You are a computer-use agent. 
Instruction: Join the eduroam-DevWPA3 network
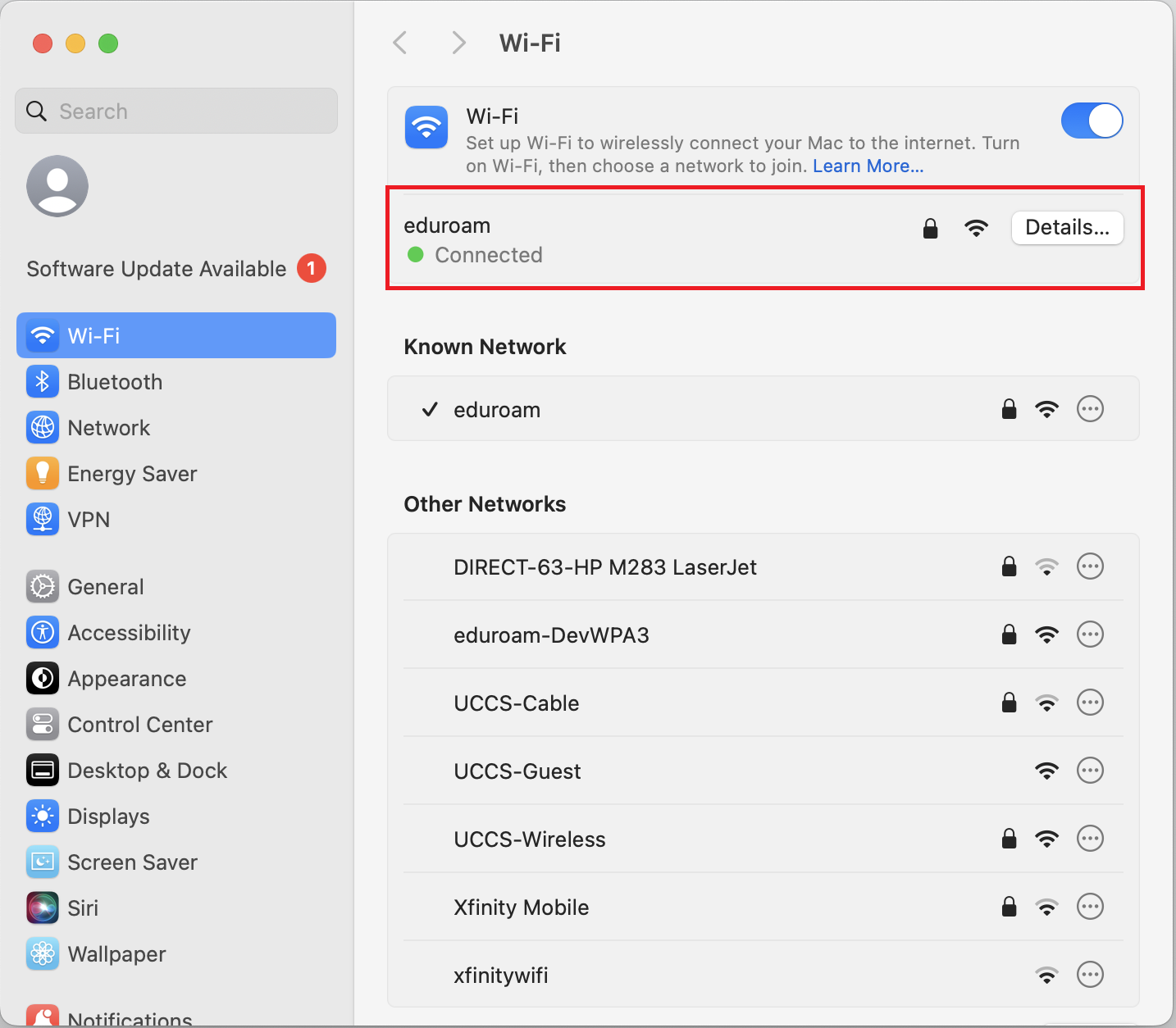pos(763,635)
